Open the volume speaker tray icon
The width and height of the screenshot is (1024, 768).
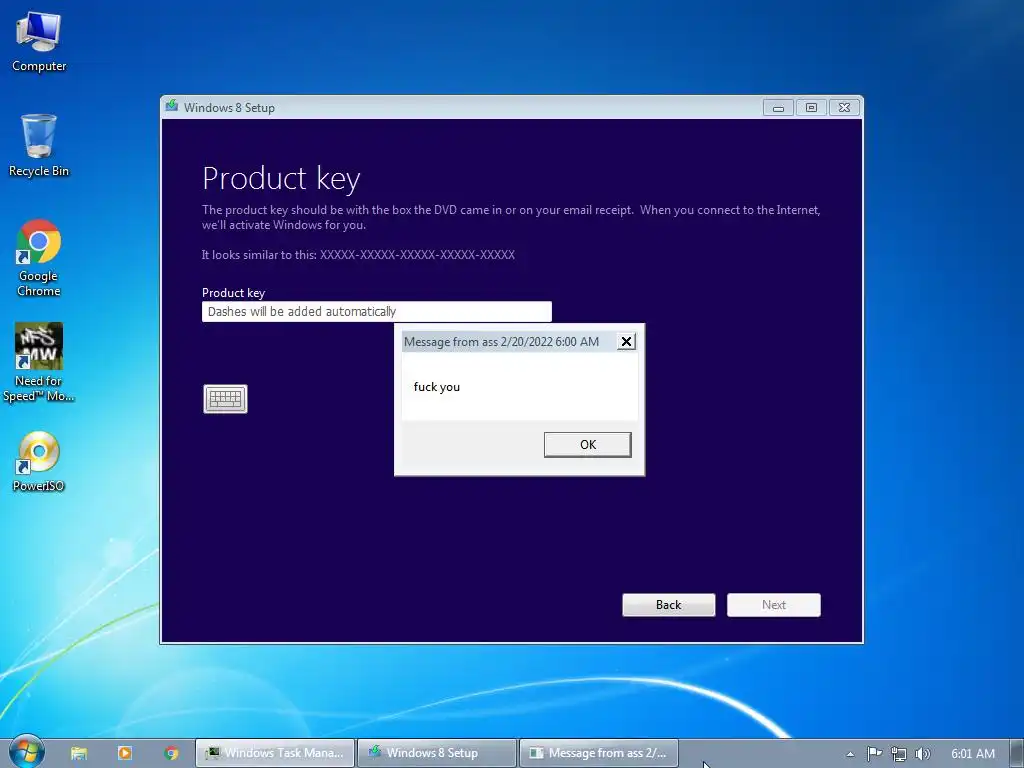[x=922, y=754]
